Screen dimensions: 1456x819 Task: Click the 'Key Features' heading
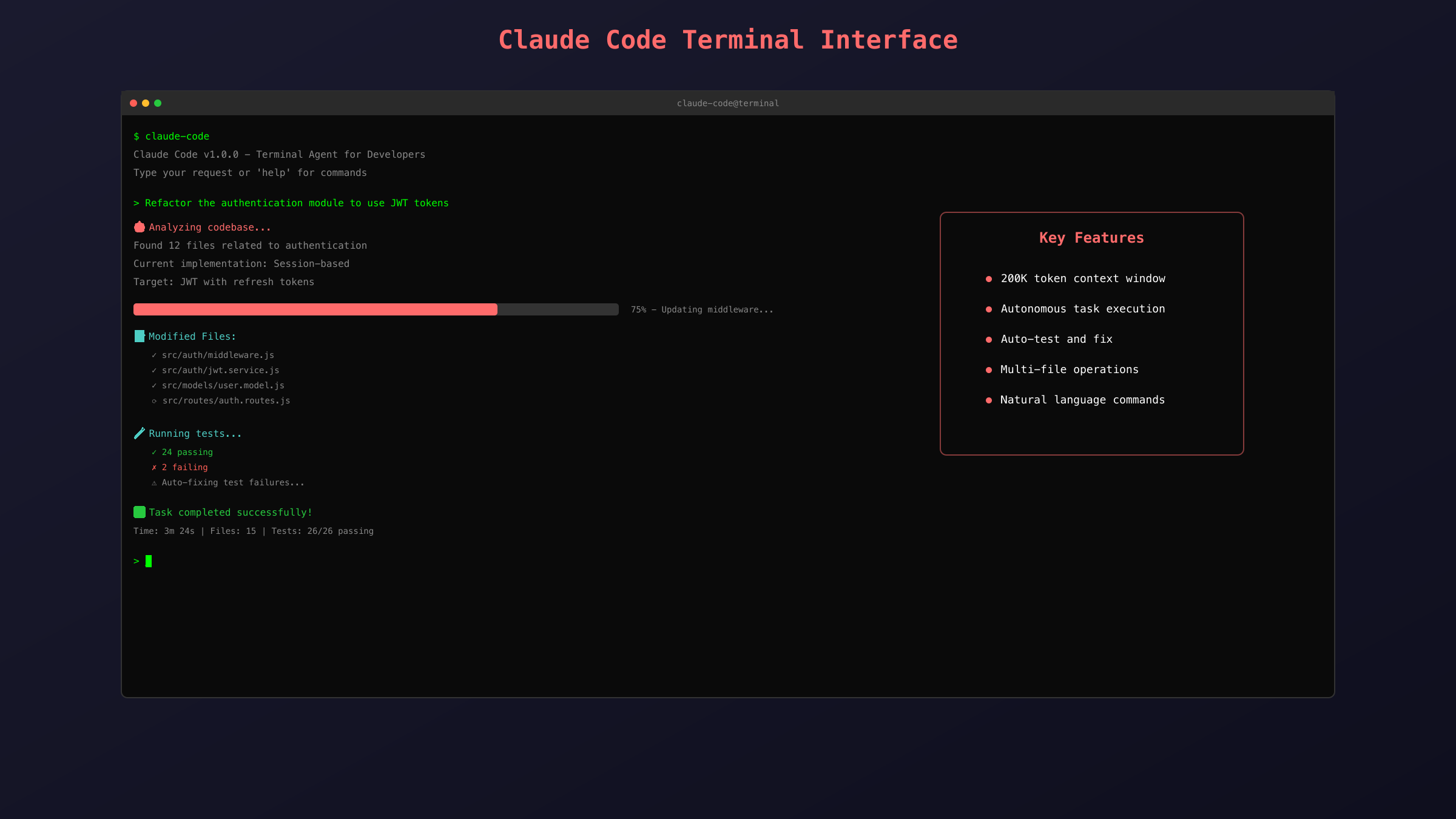(1091, 238)
